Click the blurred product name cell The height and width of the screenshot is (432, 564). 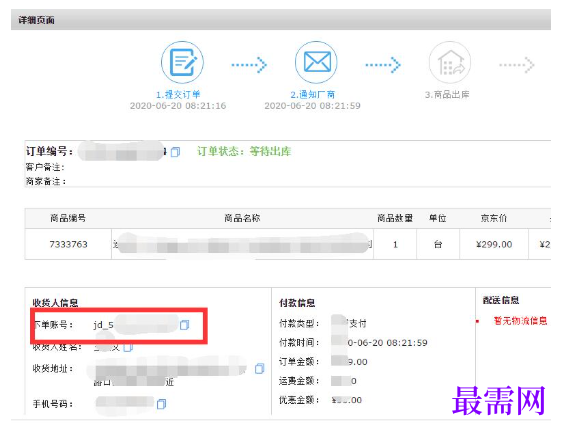coord(242,244)
